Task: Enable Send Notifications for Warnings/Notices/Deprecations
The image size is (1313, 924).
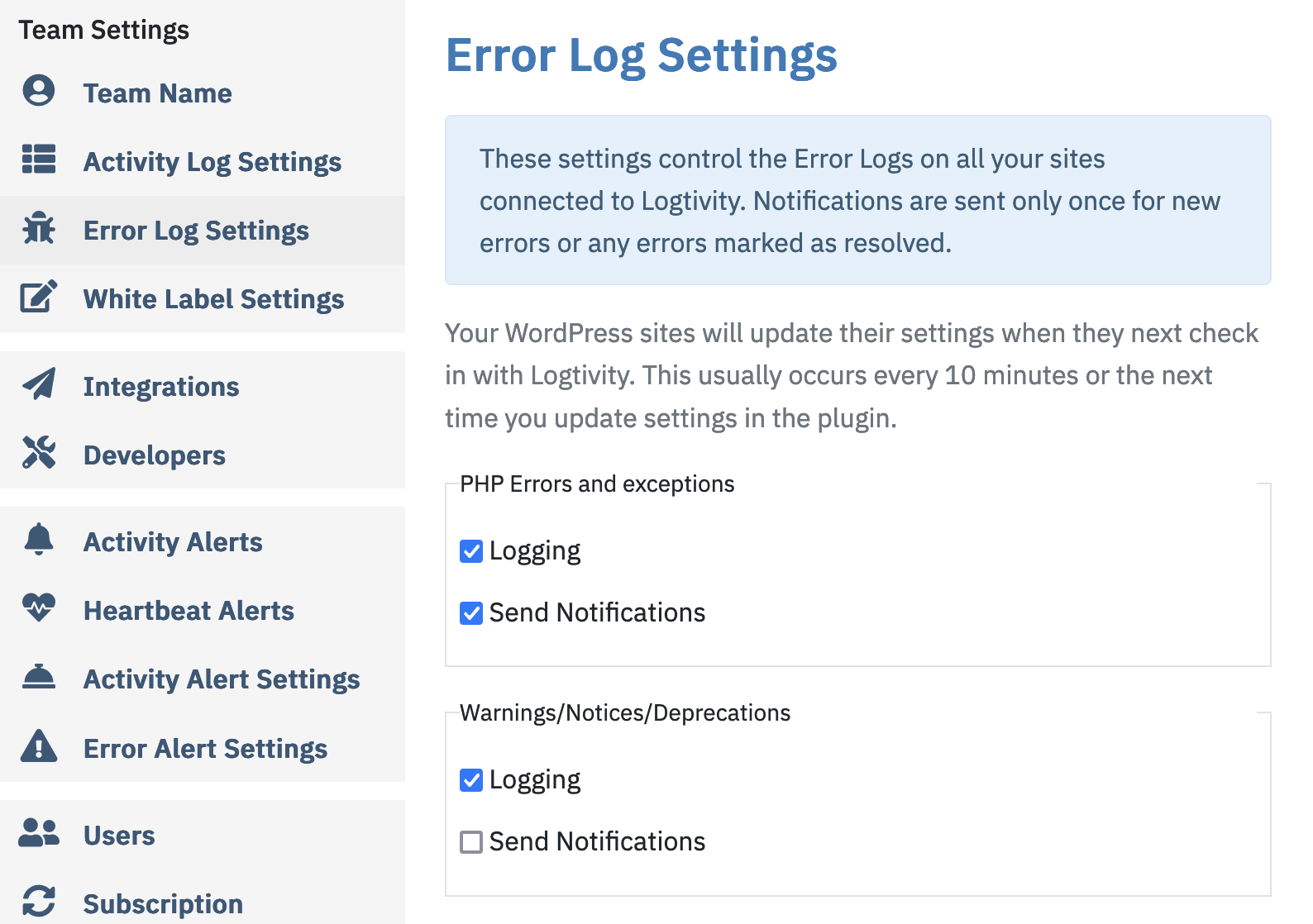Action: click(x=470, y=842)
